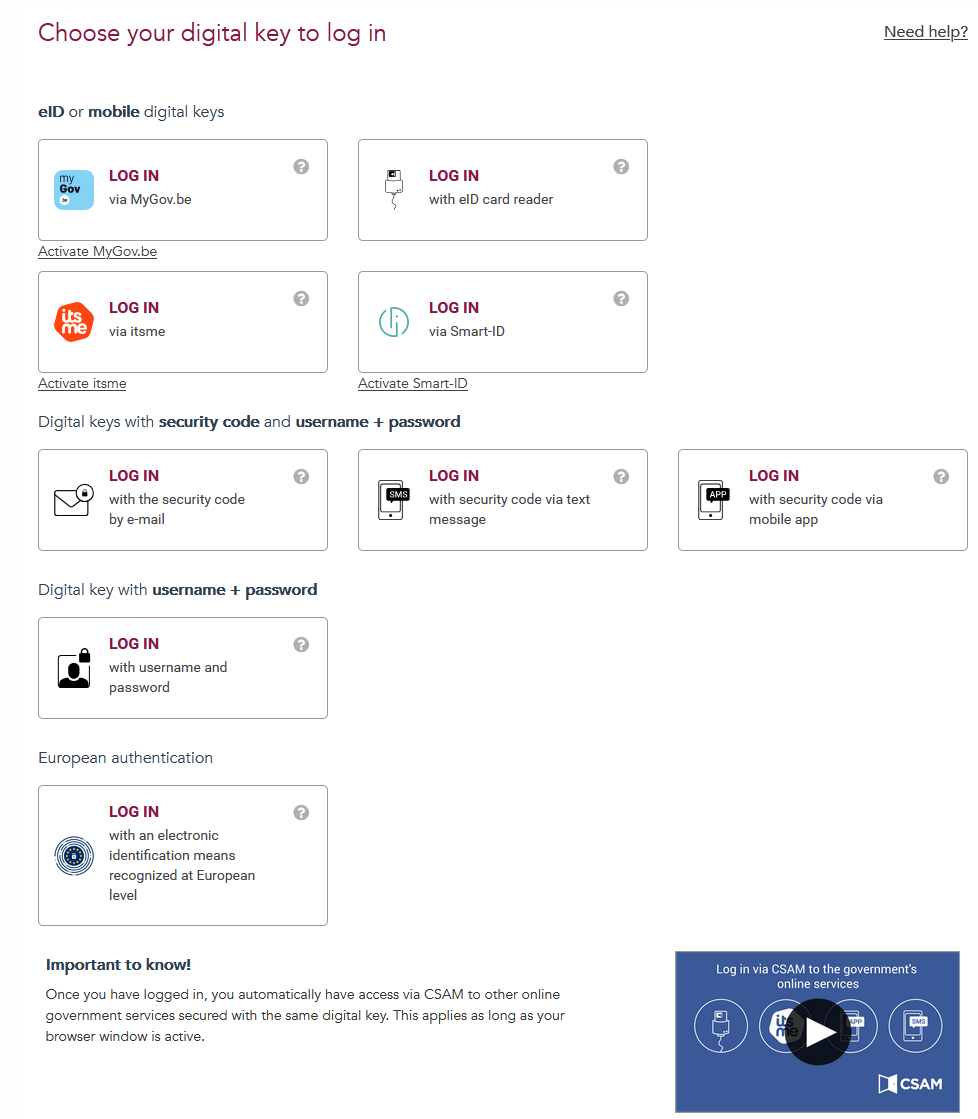The image size is (978, 1119).
Task: Follow the Activate MyGov.be link
Action: point(97,251)
